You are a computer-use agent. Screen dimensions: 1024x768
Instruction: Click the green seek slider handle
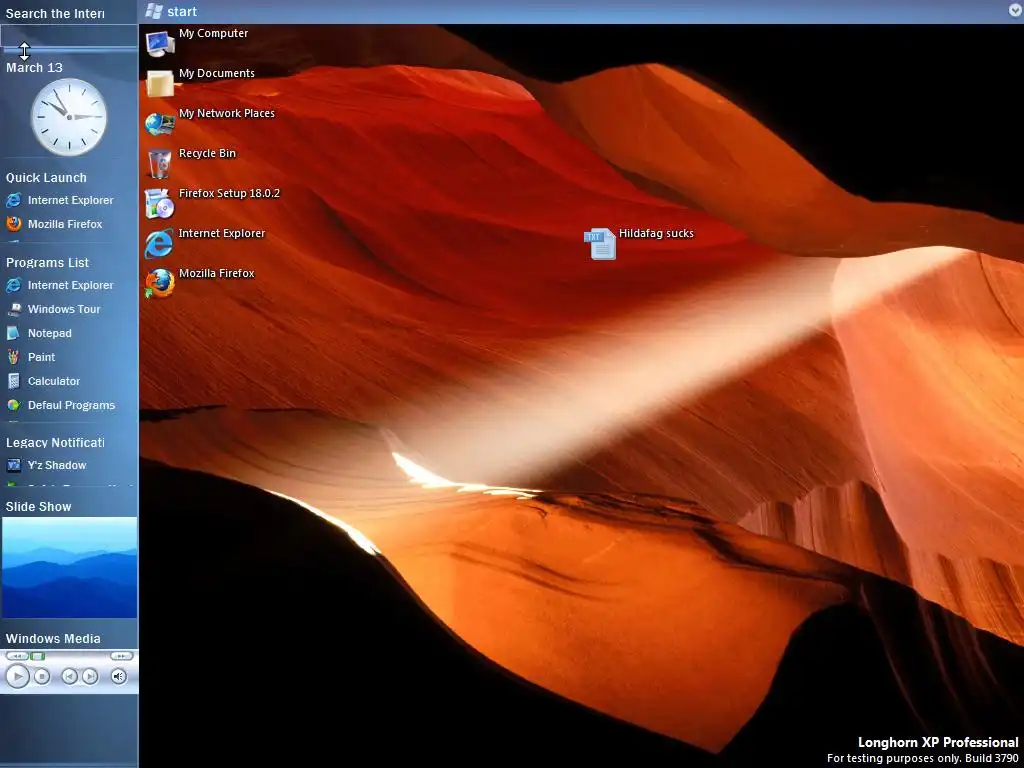point(38,656)
